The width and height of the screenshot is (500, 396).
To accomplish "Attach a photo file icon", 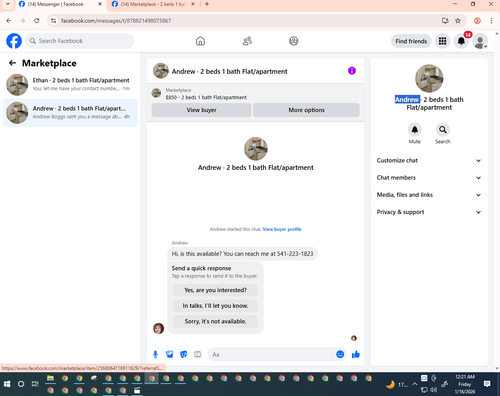I will coord(170,354).
